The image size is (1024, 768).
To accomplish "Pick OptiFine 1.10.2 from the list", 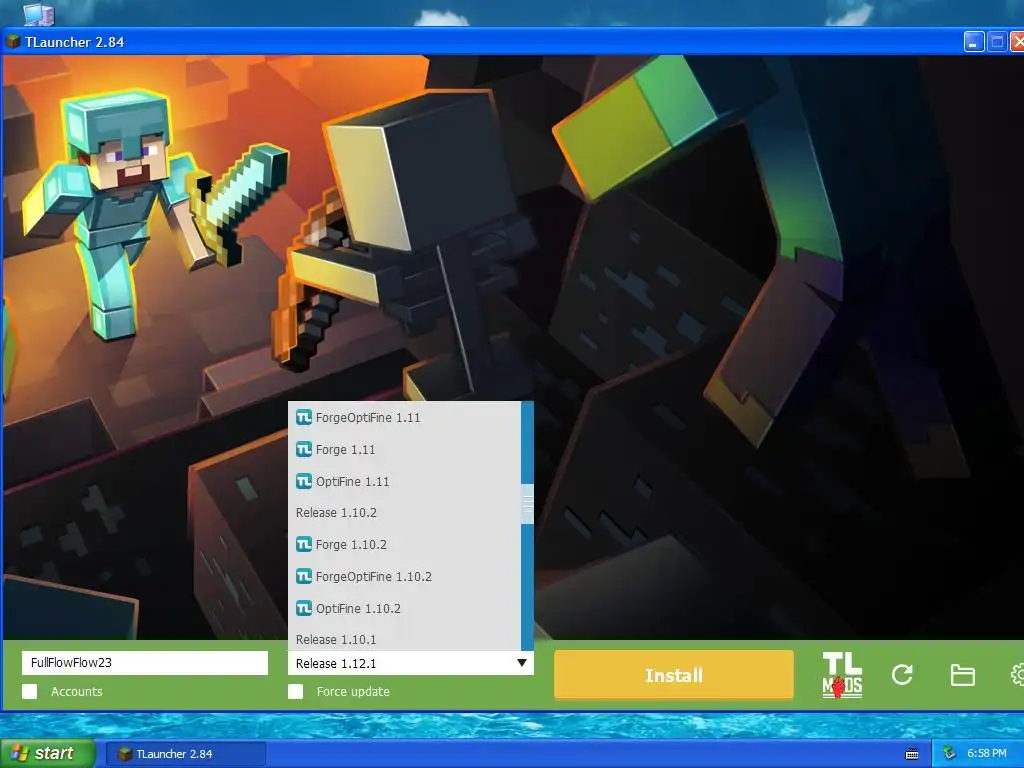I will pos(404,608).
